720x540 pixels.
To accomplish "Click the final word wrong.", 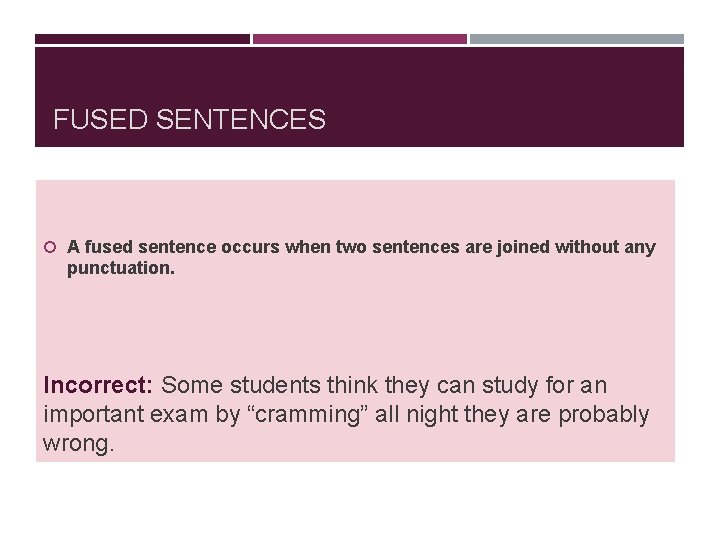I will pyautogui.click(x=78, y=444).
